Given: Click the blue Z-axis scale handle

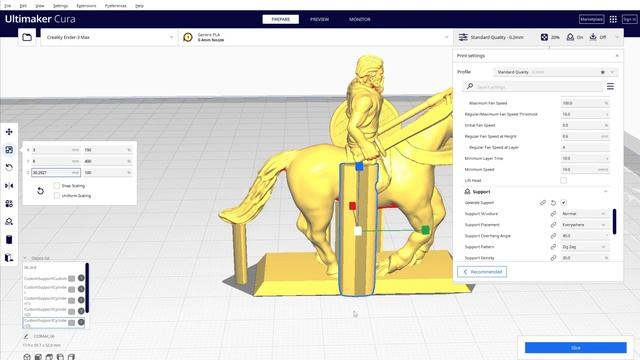Looking at the screenshot, I should (359, 166).
